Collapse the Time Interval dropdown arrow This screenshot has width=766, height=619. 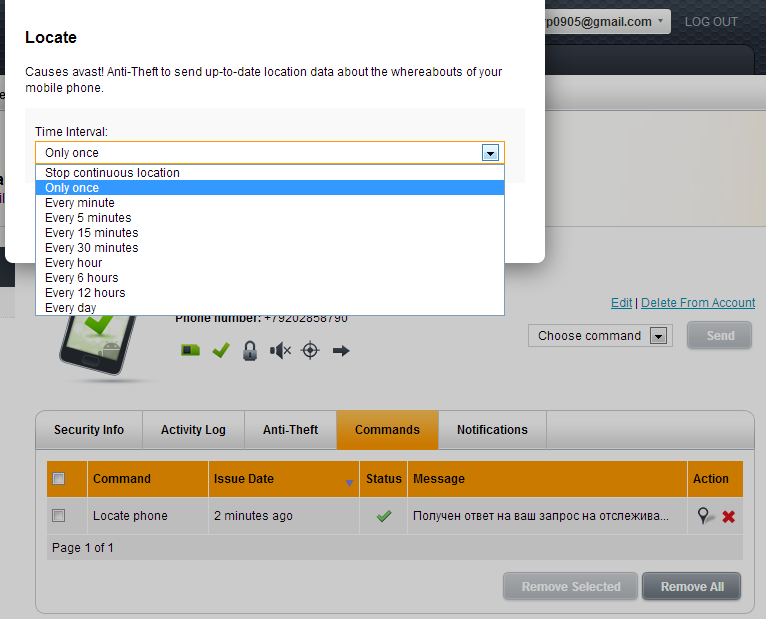(490, 153)
